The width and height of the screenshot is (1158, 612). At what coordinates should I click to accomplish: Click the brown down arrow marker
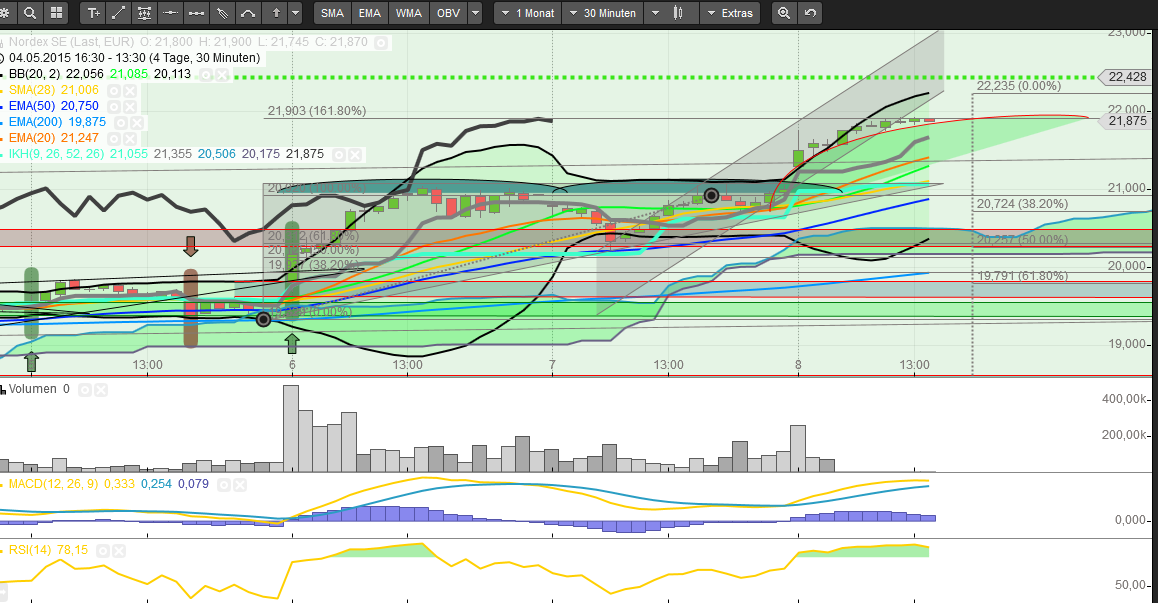[x=191, y=247]
